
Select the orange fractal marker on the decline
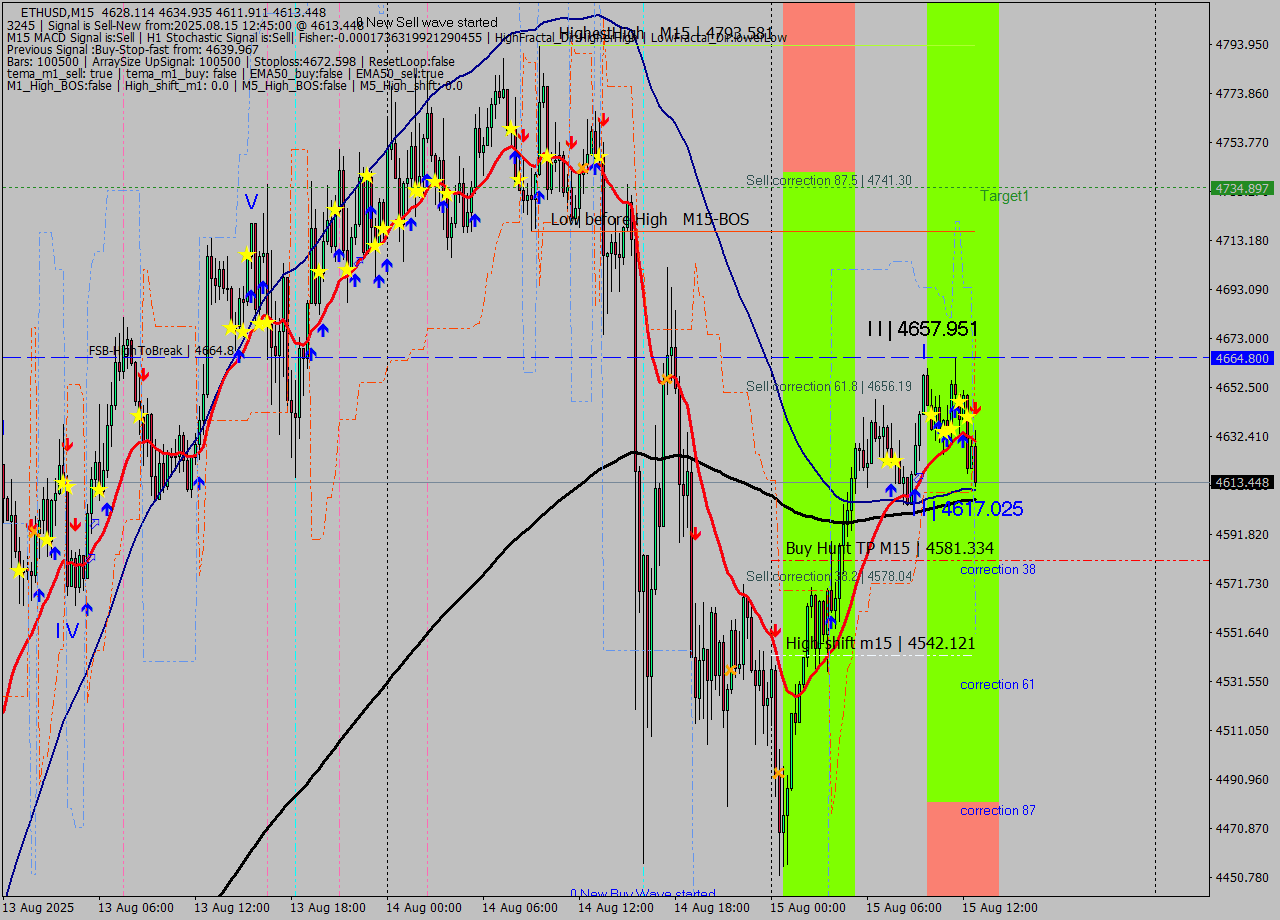[x=666, y=378]
